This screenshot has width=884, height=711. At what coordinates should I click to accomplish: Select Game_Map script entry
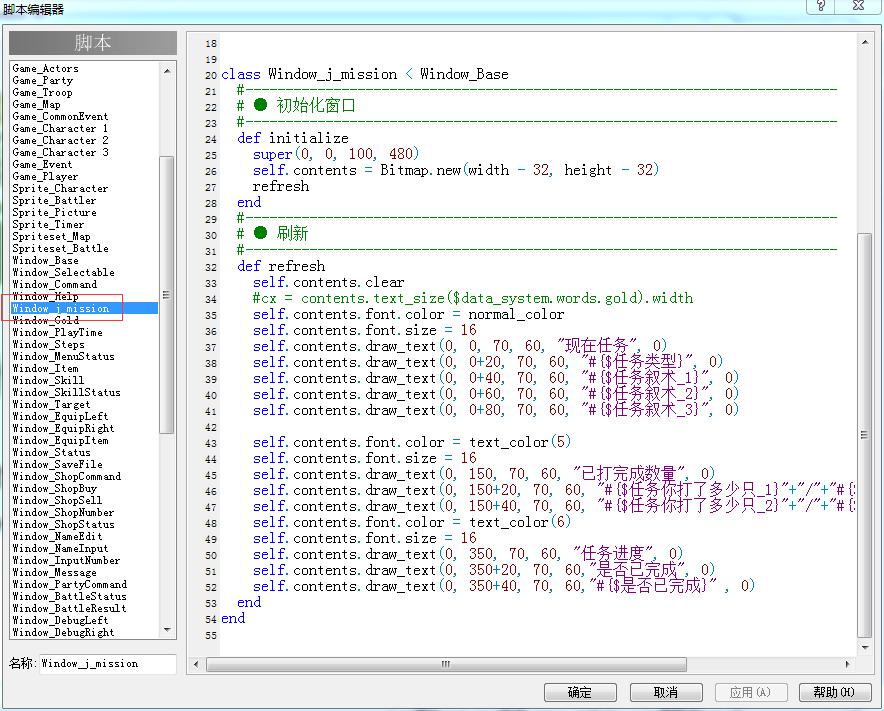click(x=37, y=104)
